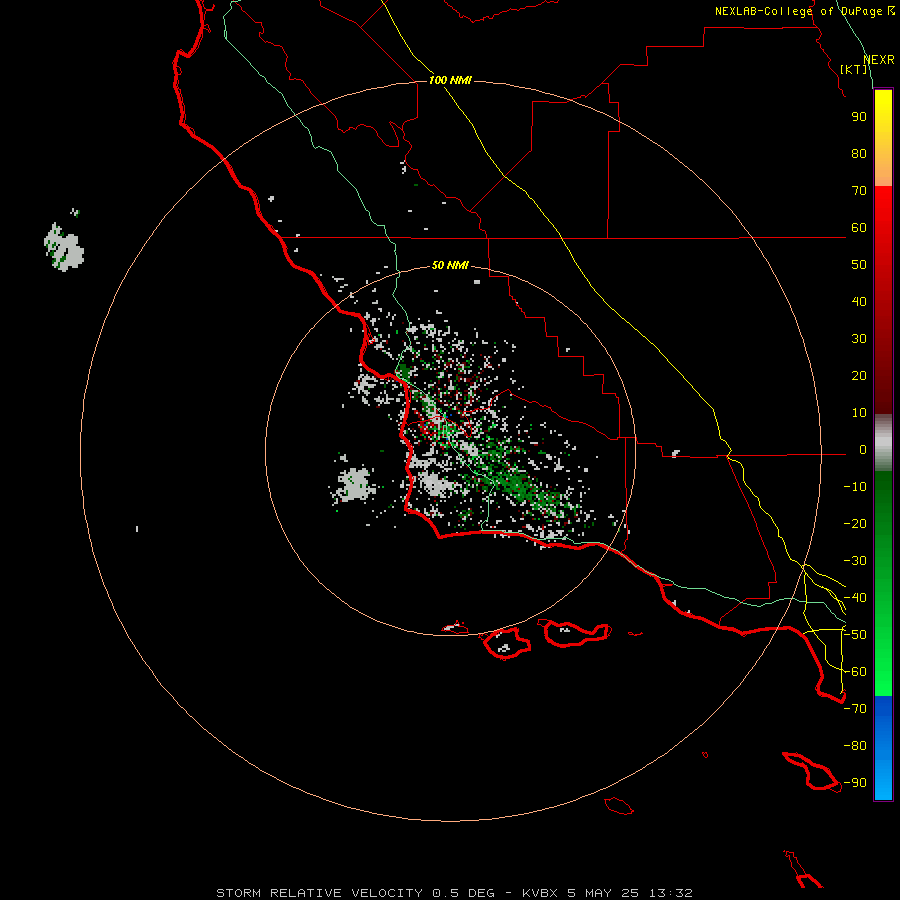Image resolution: width=900 pixels, height=900 pixels.
Task: Click the 30 value on the velocity scale
Action: (859, 339)
